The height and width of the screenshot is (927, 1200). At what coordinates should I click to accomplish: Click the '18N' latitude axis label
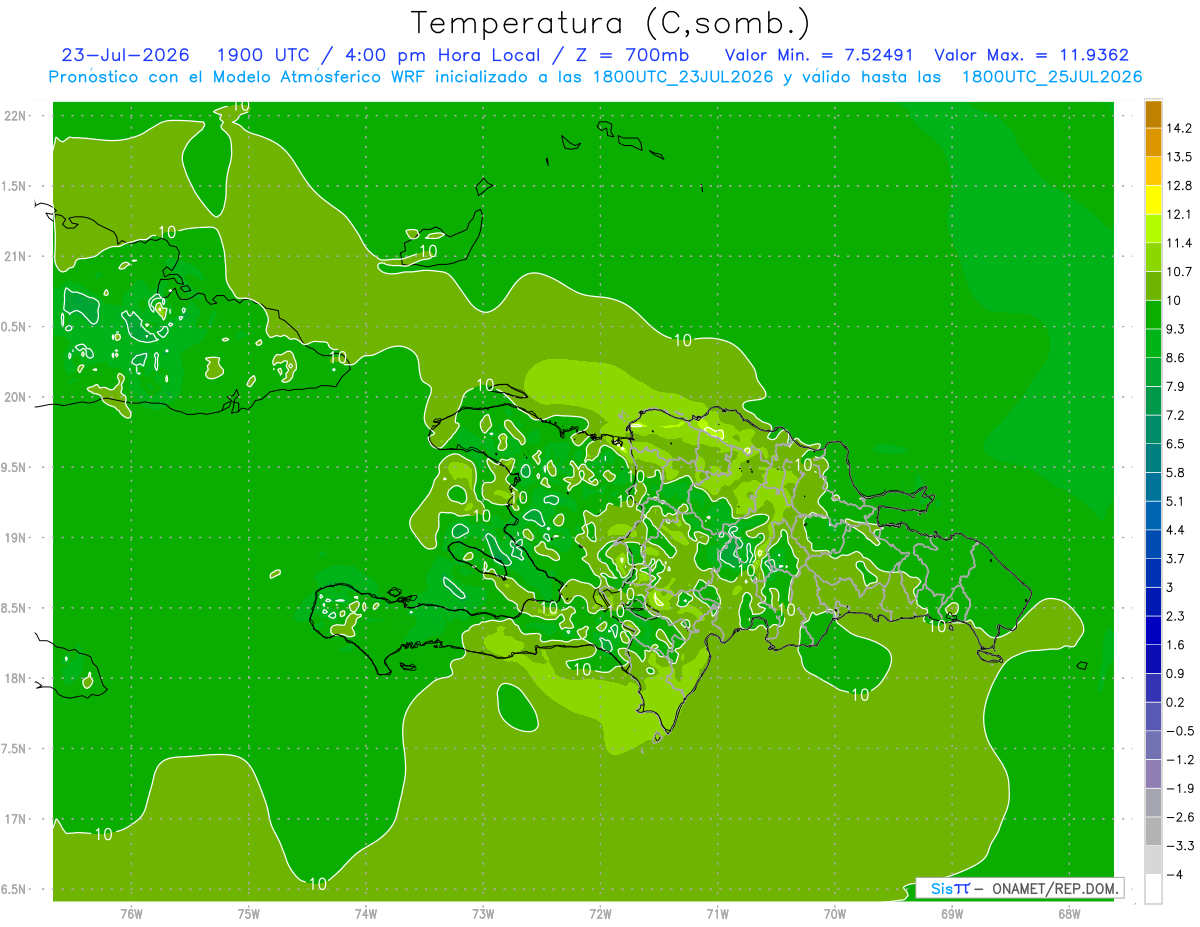(15, 679)
